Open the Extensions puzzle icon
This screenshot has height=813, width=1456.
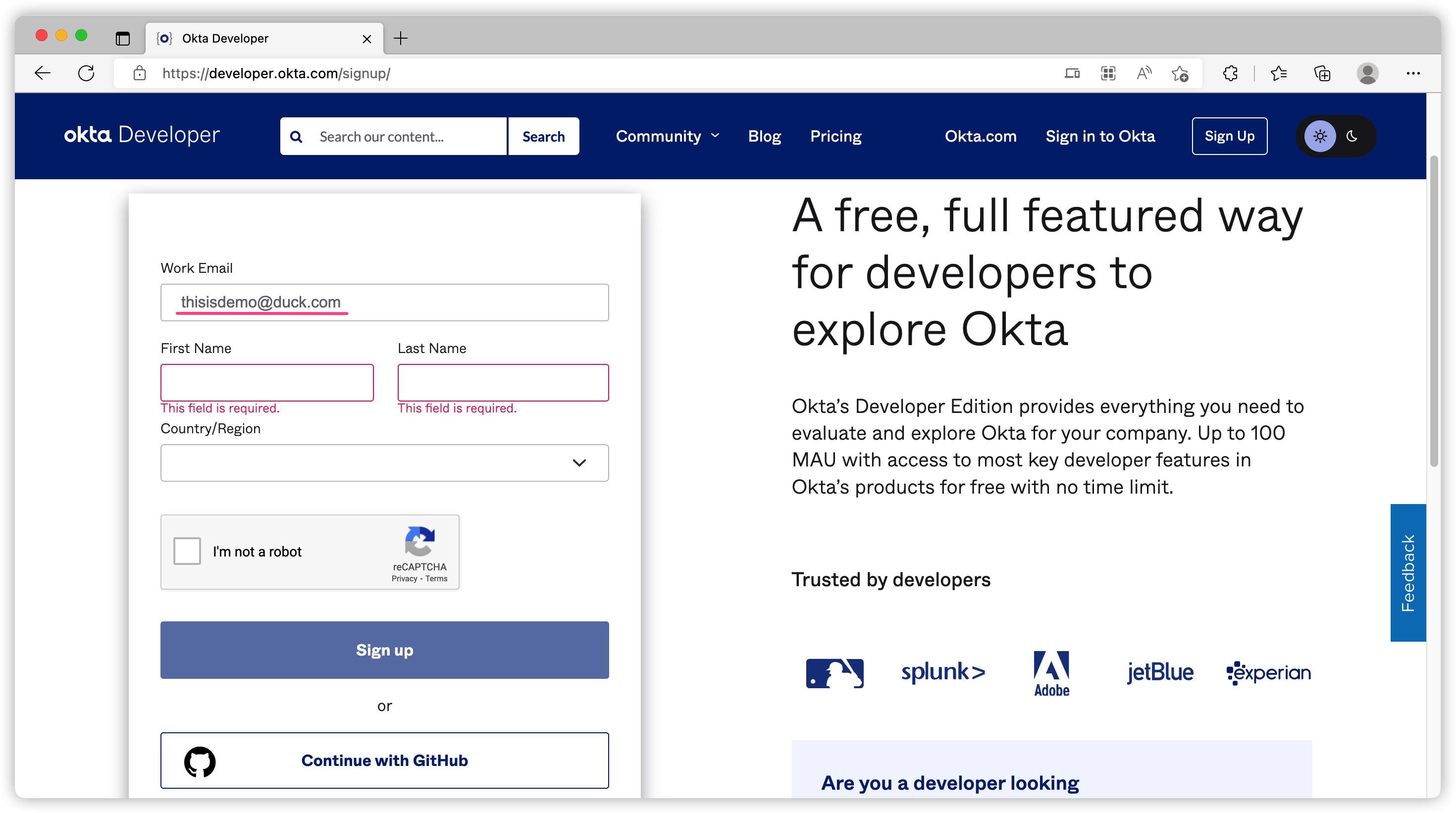coord(1231,73)
